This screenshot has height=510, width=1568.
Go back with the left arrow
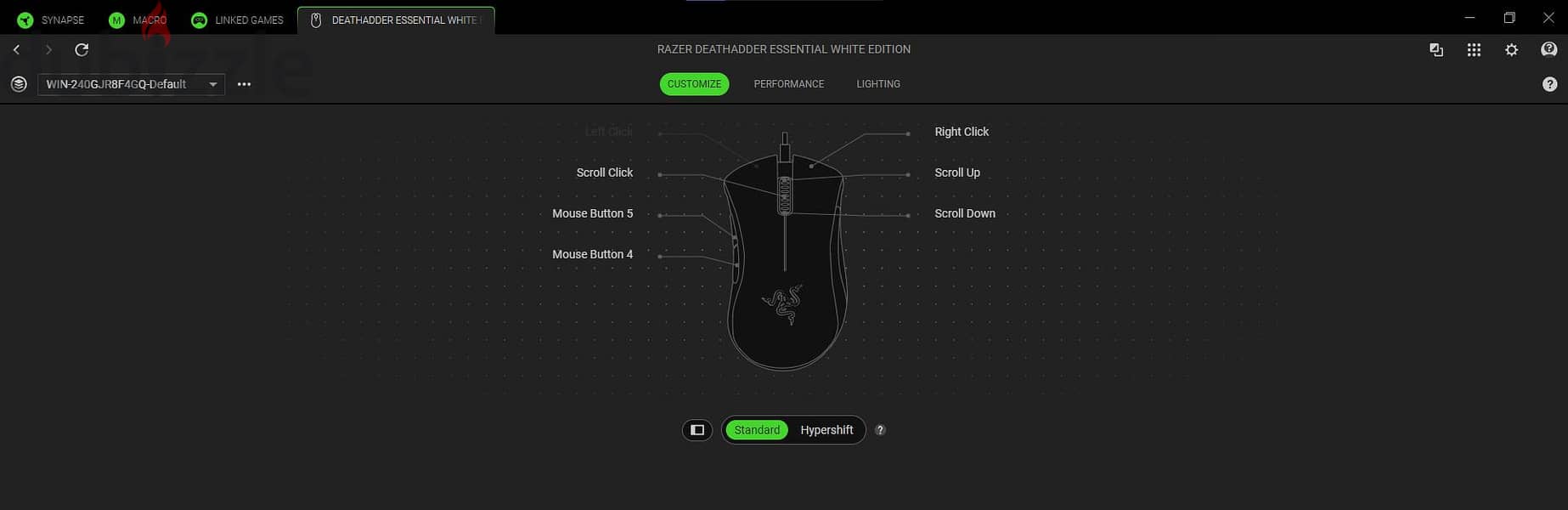tap(16, 49)
